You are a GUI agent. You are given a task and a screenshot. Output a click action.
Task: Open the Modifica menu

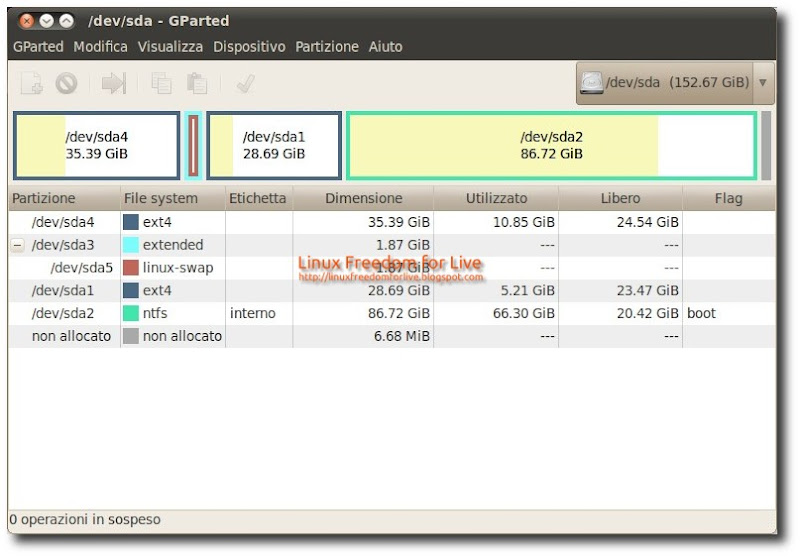pos(101,47)
